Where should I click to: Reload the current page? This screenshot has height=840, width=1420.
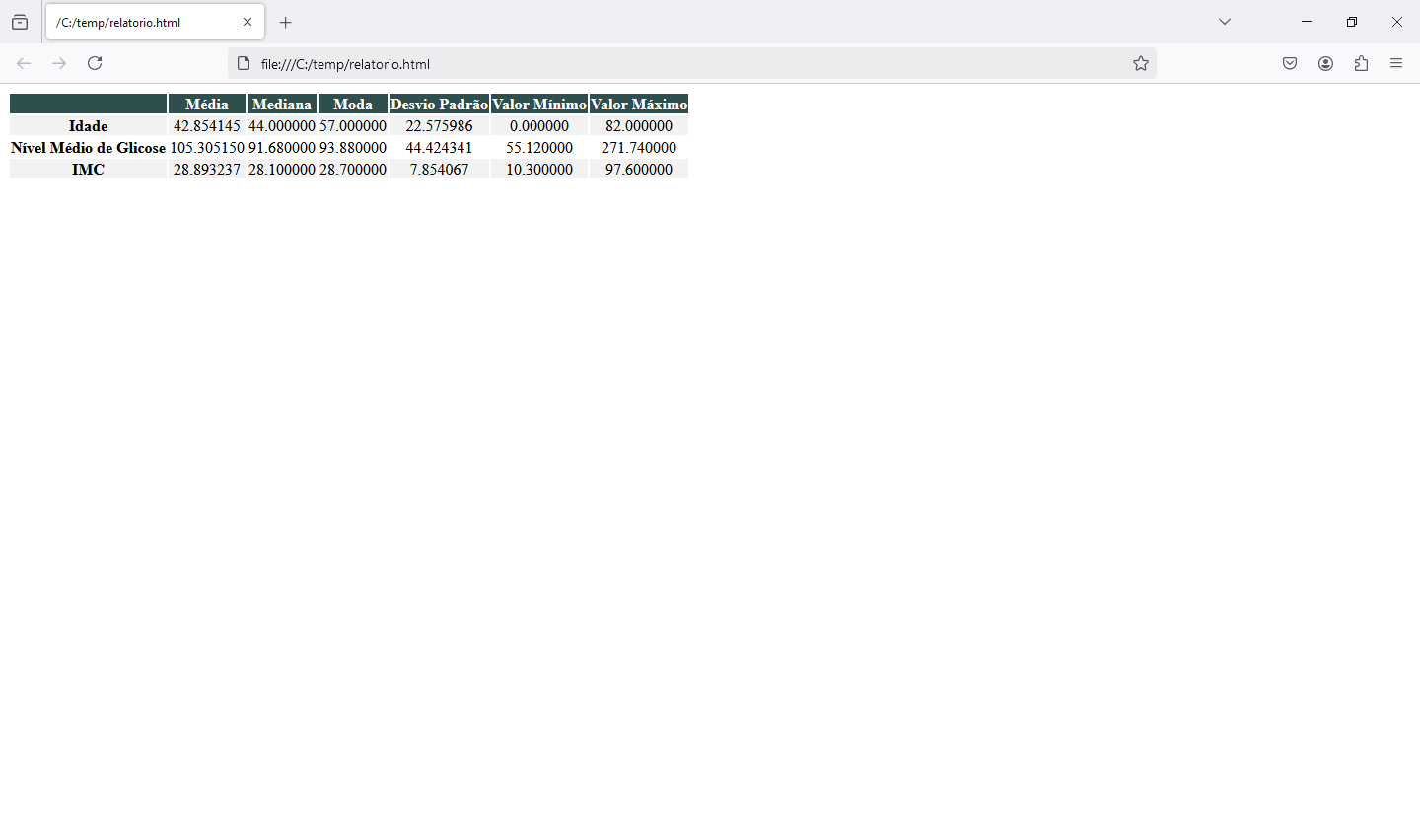[x=95, y=63]
